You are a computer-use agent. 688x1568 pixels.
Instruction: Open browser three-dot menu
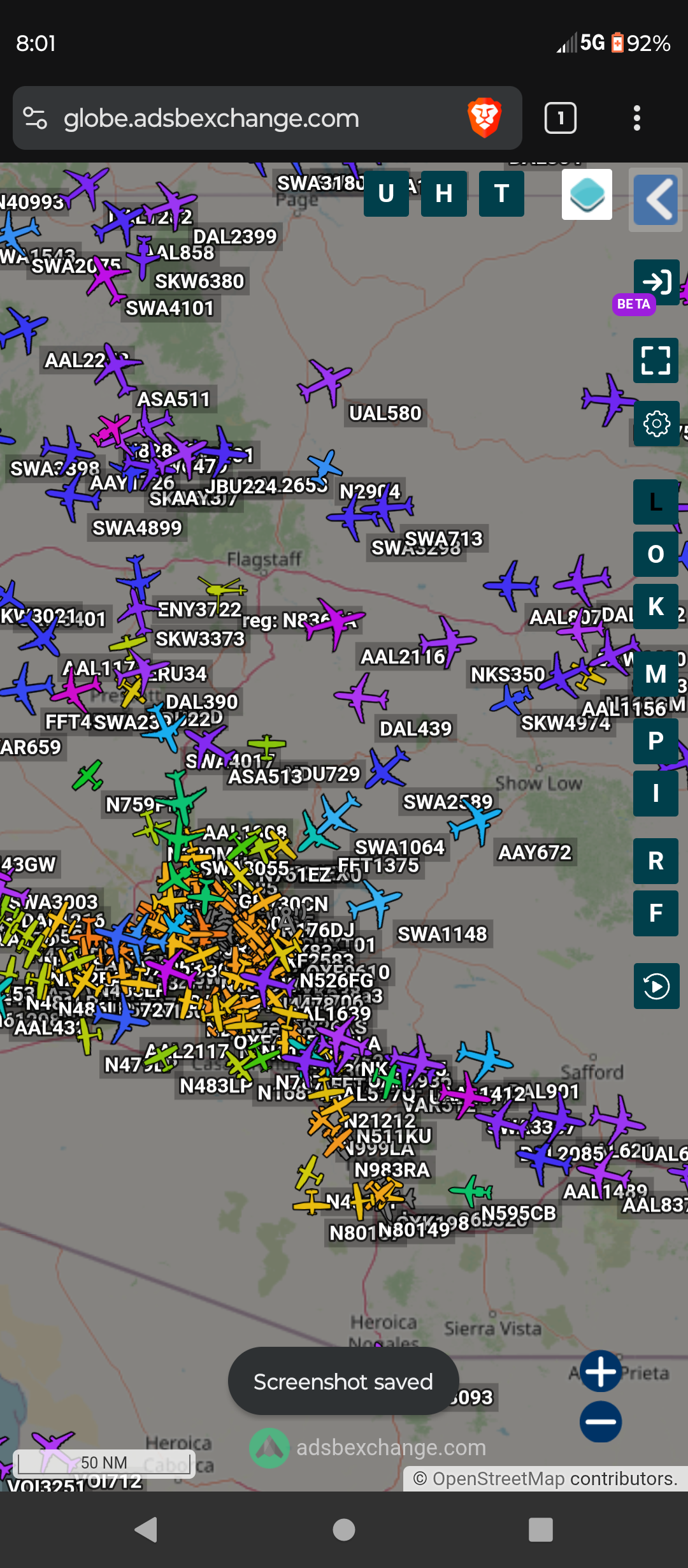tap(636, 118)
